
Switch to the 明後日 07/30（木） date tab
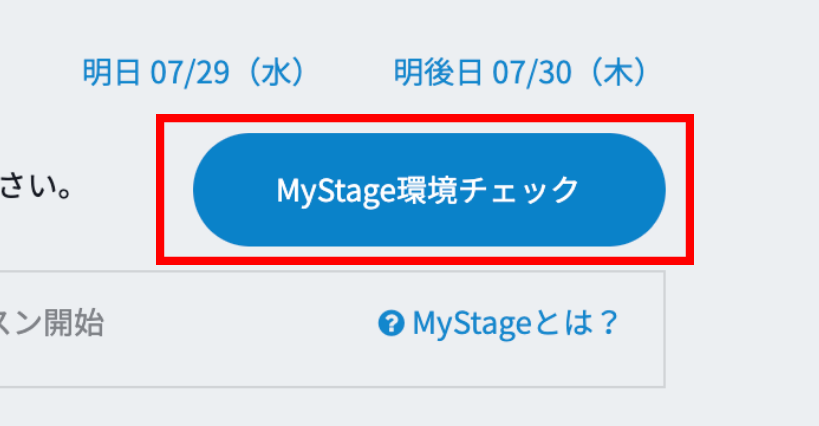(521, 72)
